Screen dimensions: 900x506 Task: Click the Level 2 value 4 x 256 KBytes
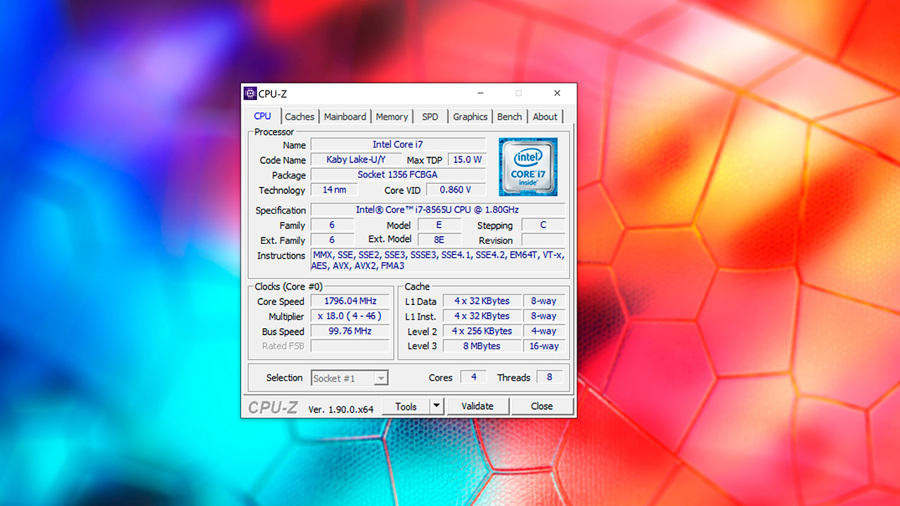482,331
